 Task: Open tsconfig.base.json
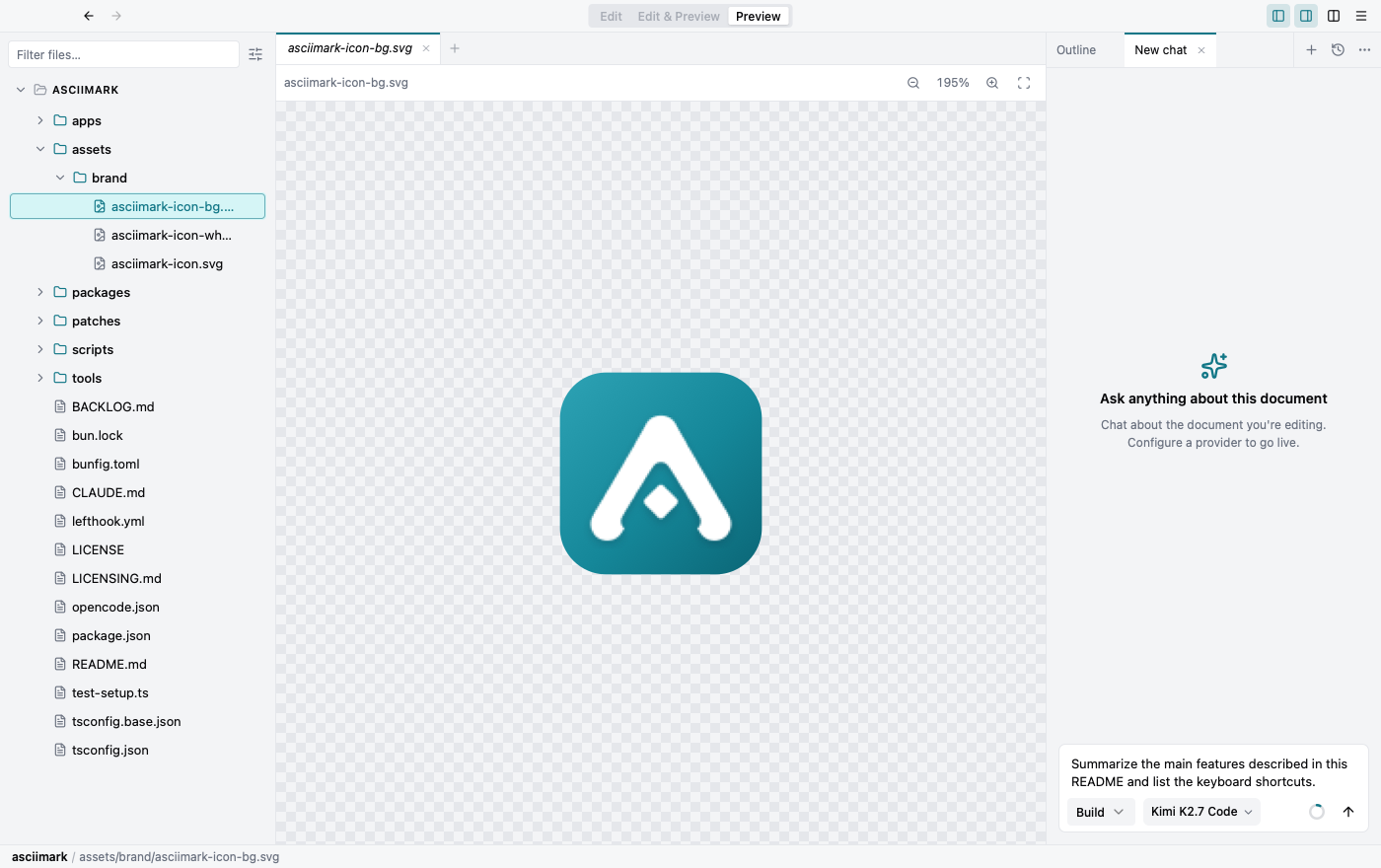(137, 721)
